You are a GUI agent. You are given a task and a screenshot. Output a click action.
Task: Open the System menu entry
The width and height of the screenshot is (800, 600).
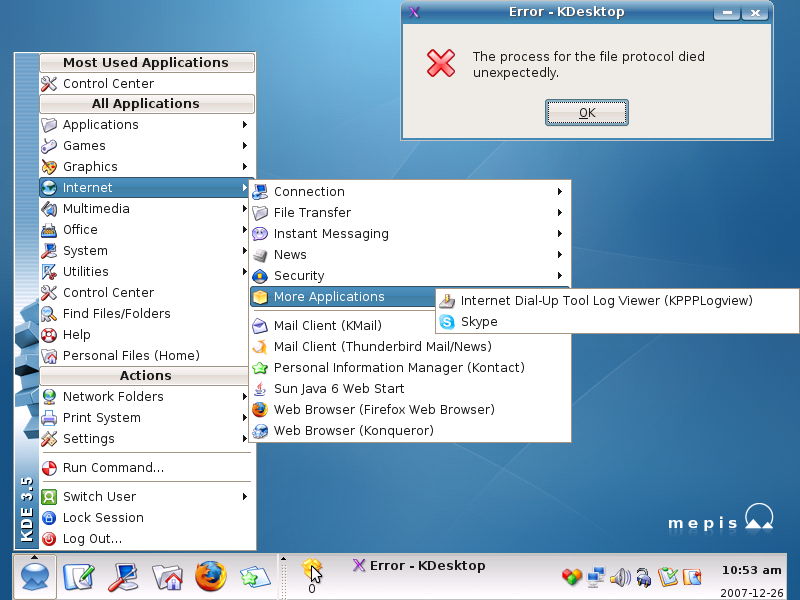pyautogui.click(x=144, y=251)
